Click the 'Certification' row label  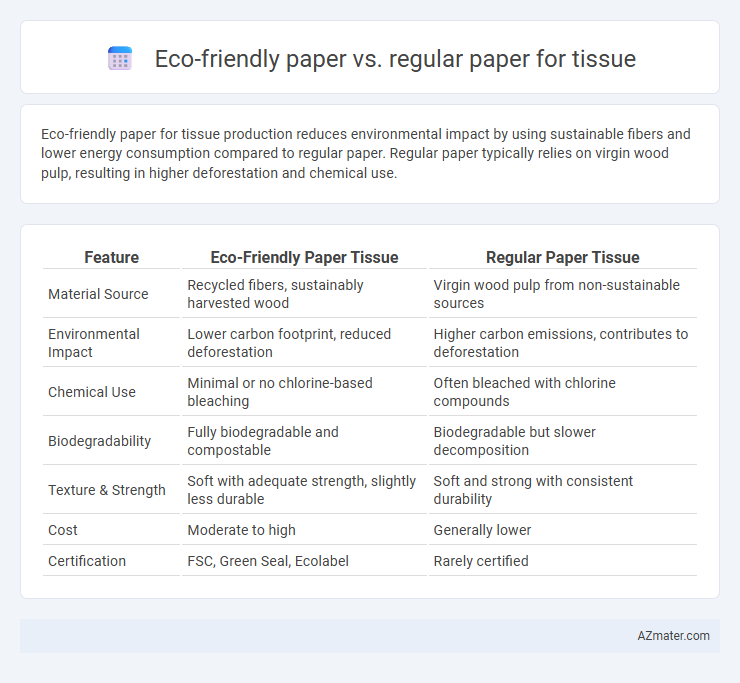point(87,561)
